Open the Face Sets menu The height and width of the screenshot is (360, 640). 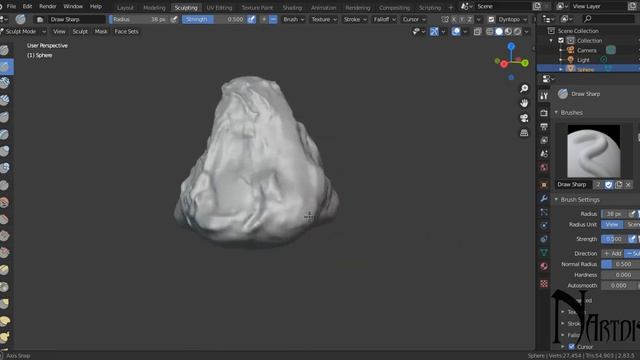pyautogui.click(x=126, y=31)
